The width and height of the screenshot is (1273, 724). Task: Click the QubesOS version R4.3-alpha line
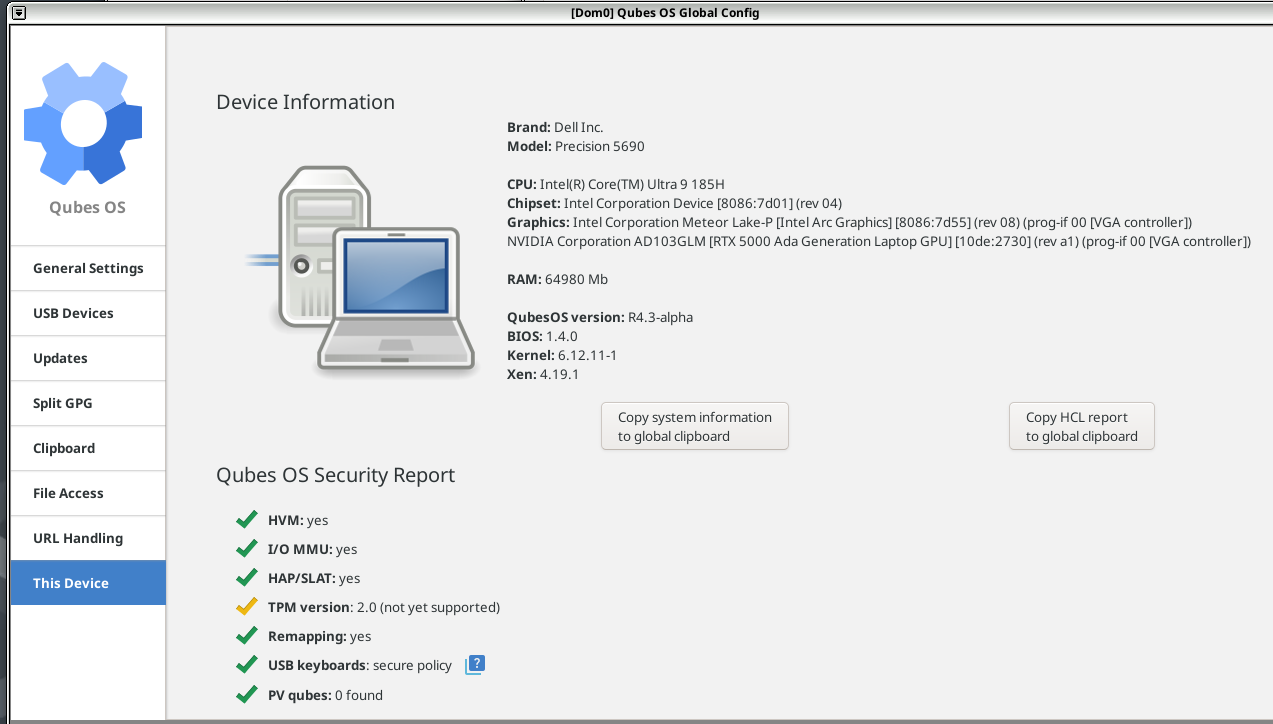point(600,317)
